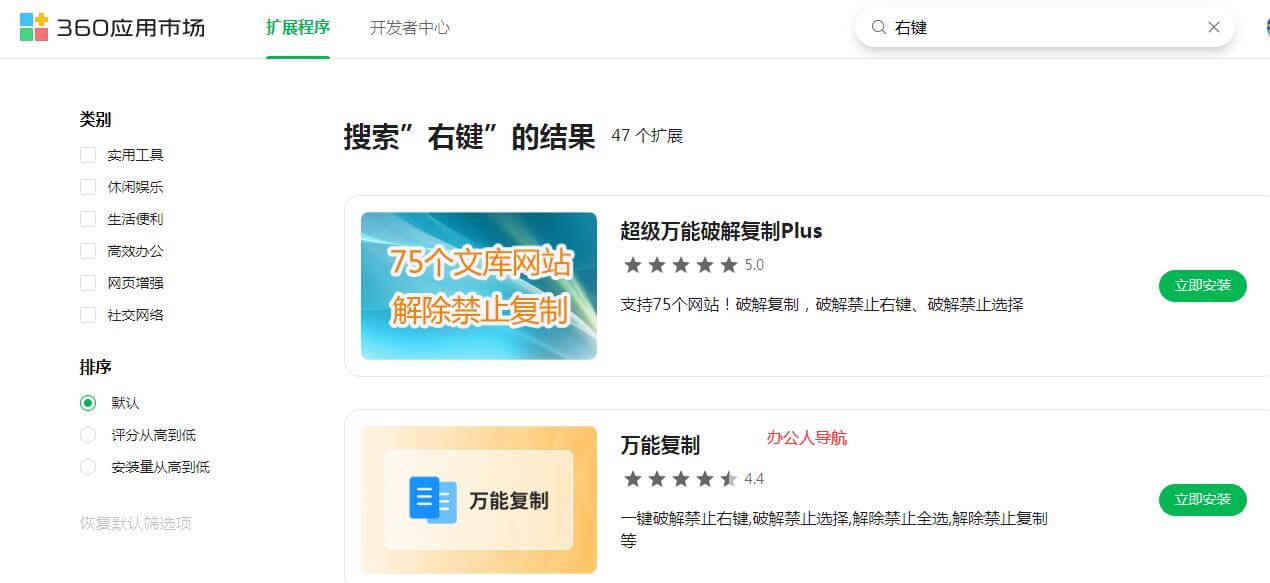This screenshot has width=1270, height=583.
Task: Open the 扩展程序 tab
Action: pos(297,28)
